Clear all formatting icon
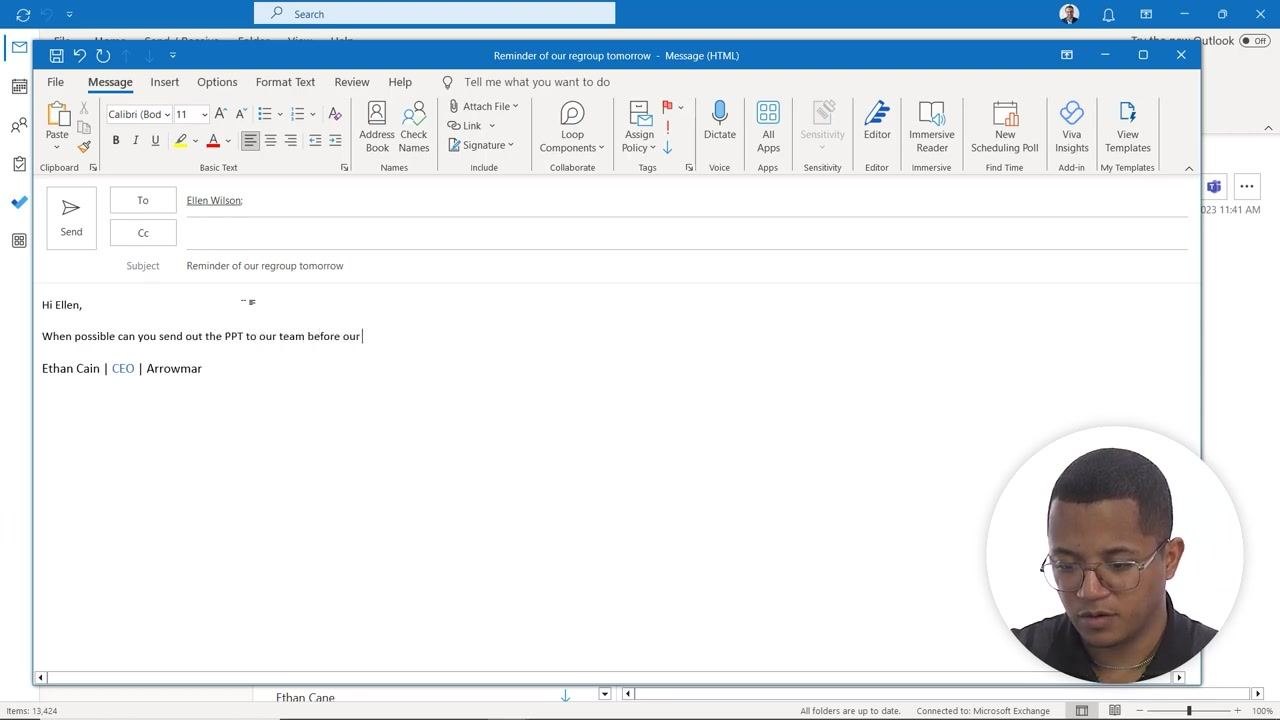Viewport: 1280px width, 720px height. 335,114
